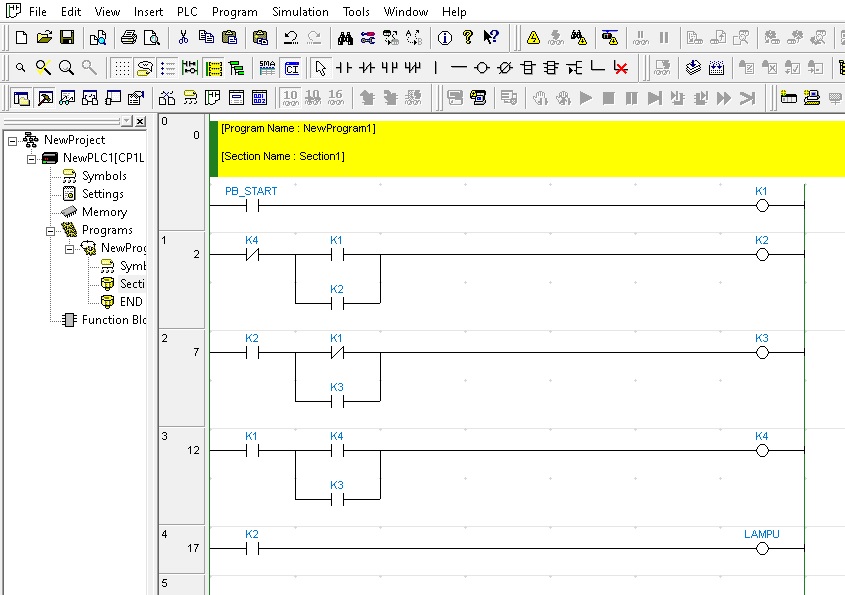
Task: Click the context help arrow-question icon
Action: click(x=491, y=38)
